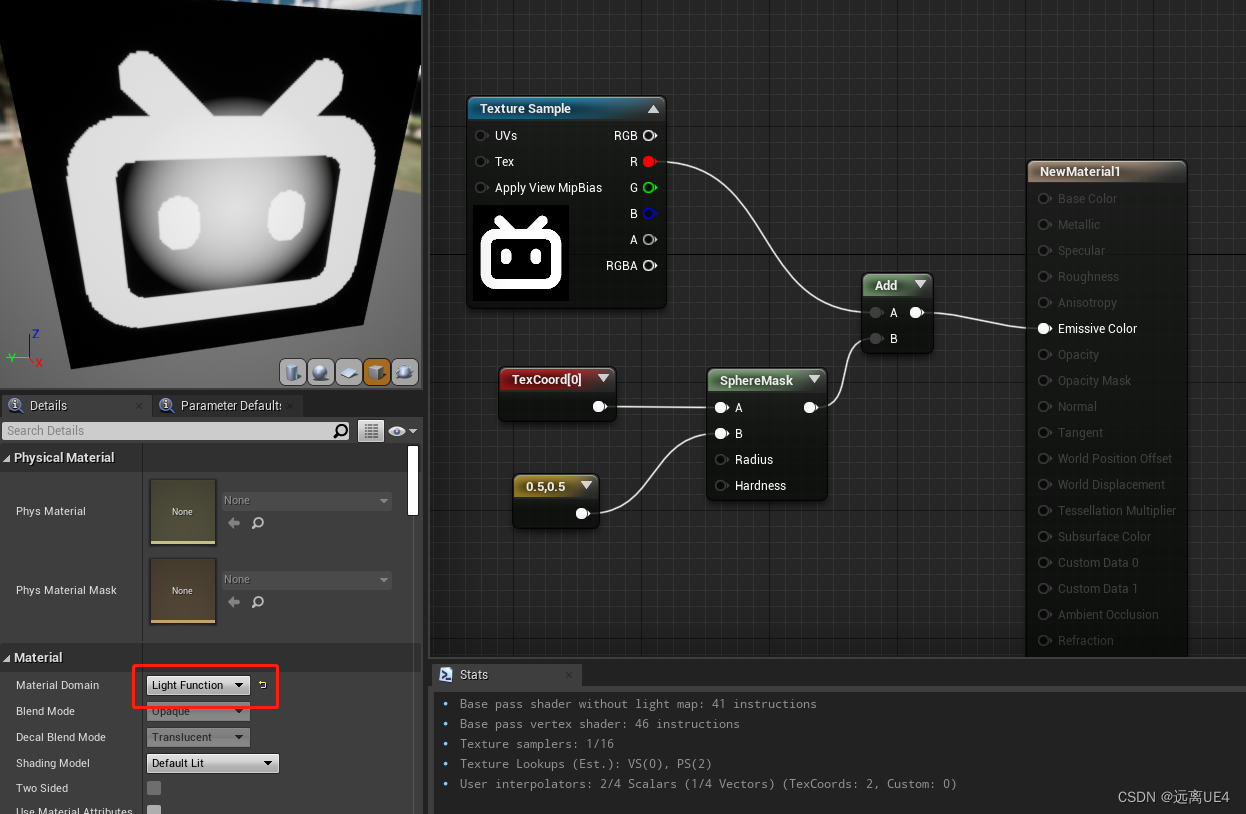Viewport: 1246px width, 814px height.
Task: Toggle Use Material Attributes checkbox
Action: point(154,811)
